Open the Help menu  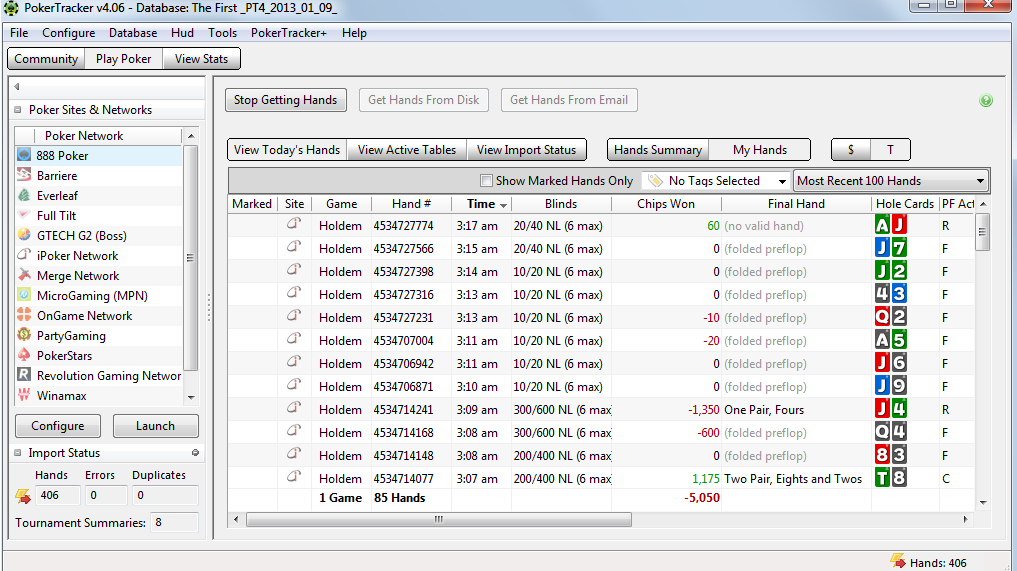354,32
